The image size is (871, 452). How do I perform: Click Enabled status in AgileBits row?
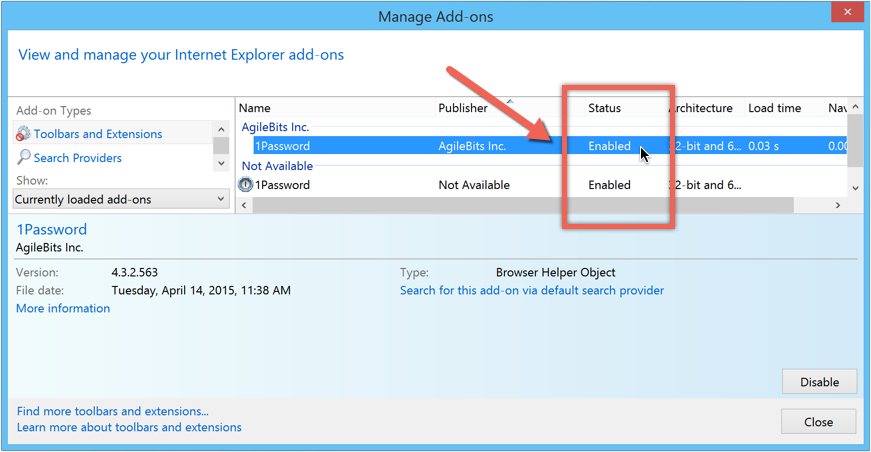609,146
